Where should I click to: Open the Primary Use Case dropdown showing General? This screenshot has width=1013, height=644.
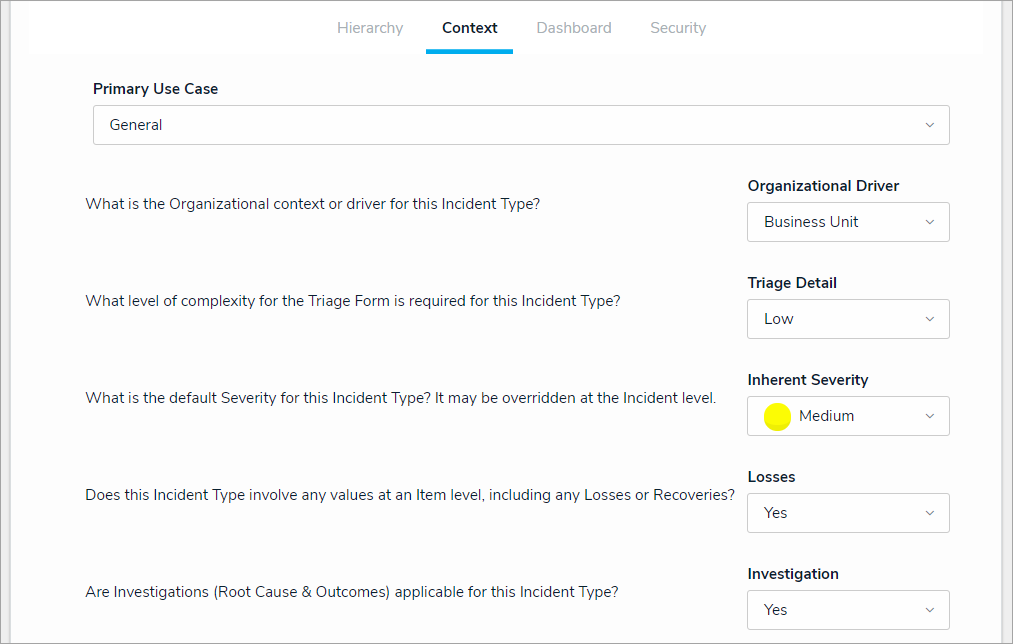click(x=520, y=125)
